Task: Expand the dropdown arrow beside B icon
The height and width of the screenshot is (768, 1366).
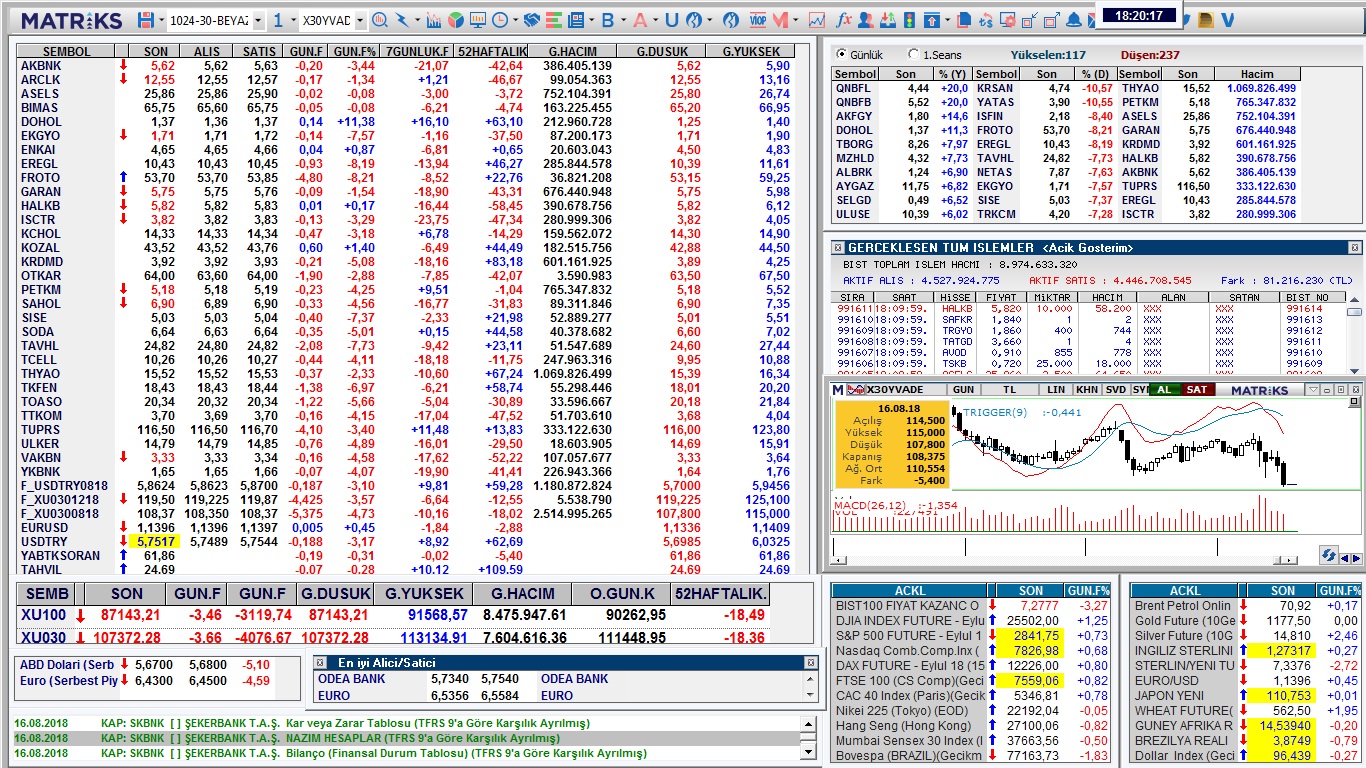Action: point(623,20)
